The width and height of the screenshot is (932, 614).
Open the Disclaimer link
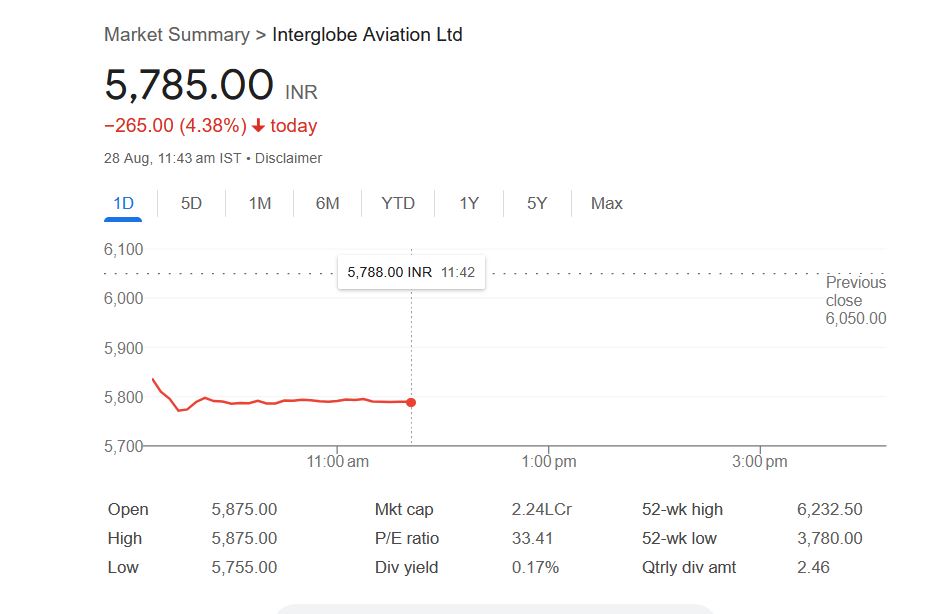[289, 158]
